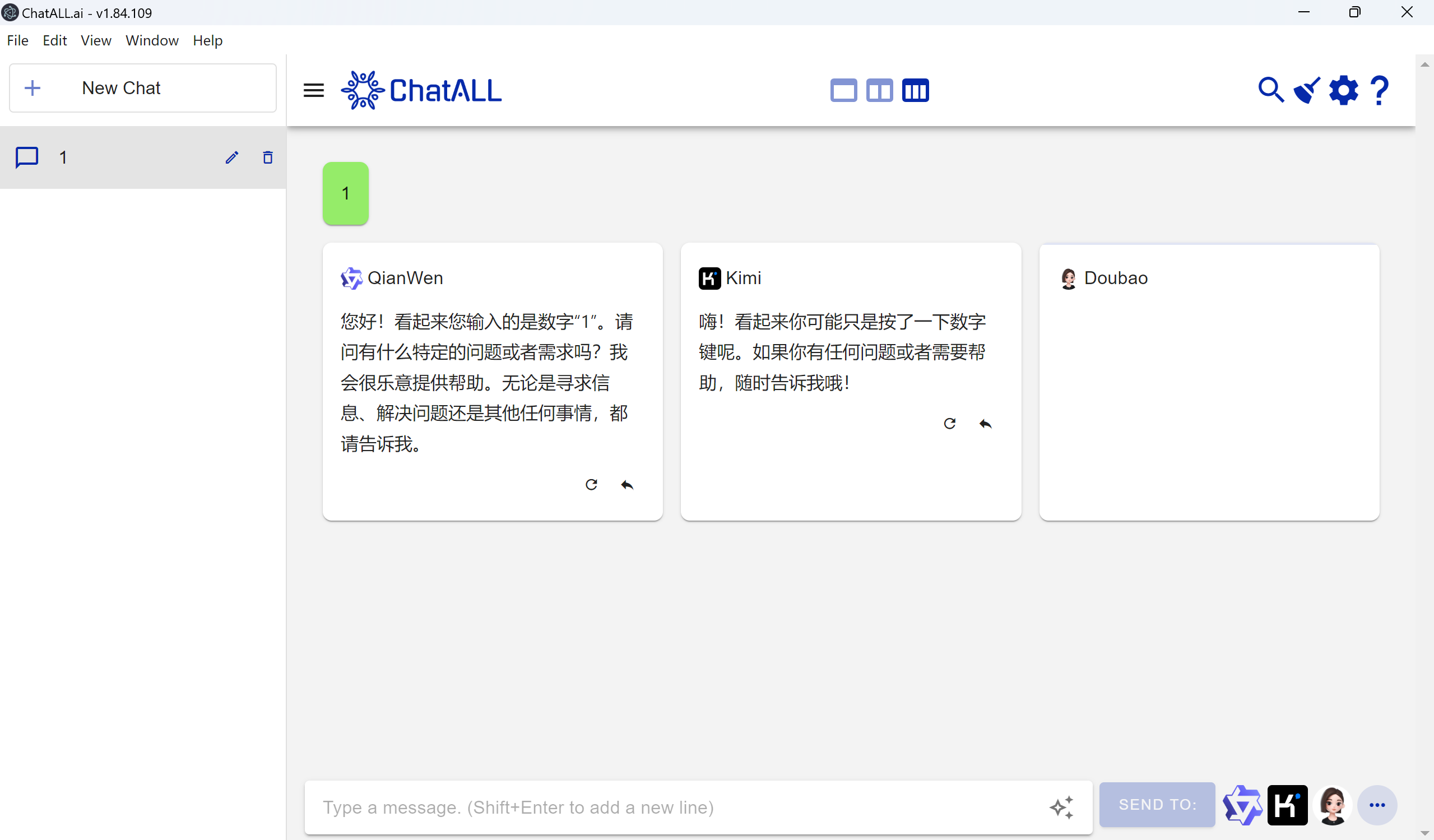Image resolution: width=1434 pixels, height=840 pixels.
Task: Switch to the two-column layout view
Action: (880, 90)
